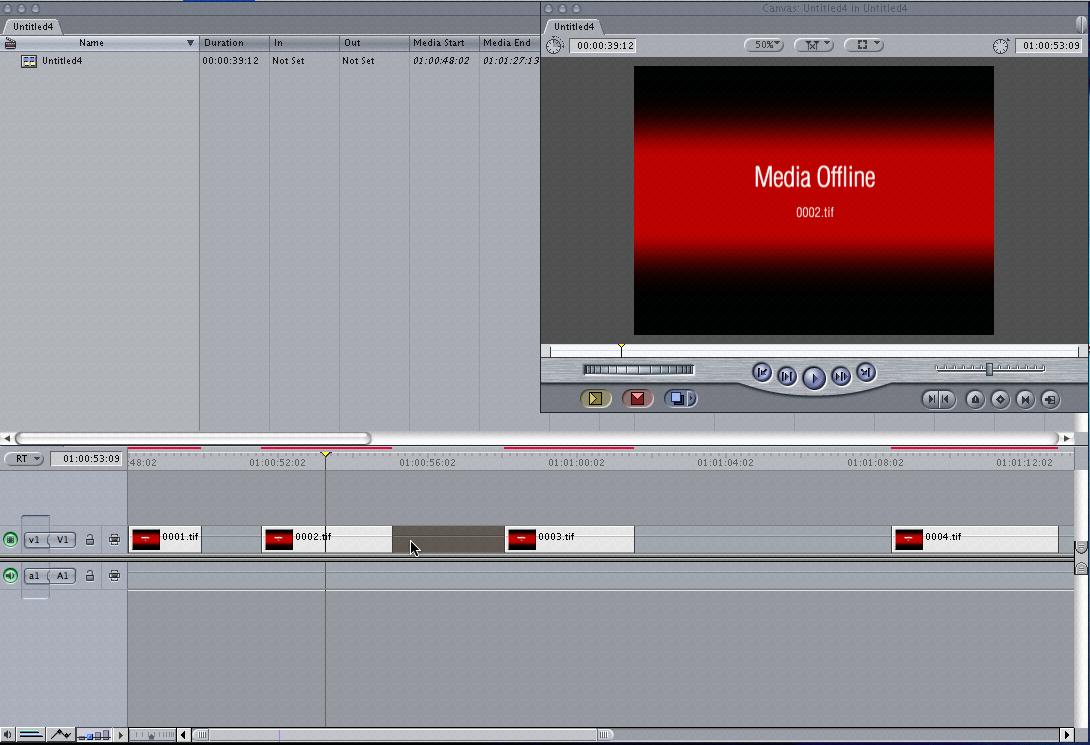The height and width of the screenshot is (745, 1090).
Task: Select the Untitled4 tab in the Browser
Action: click(x=33, y=27)
